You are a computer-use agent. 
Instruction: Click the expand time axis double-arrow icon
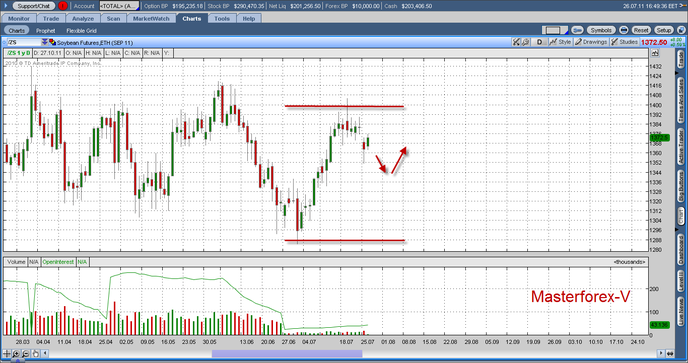point(670,353)
